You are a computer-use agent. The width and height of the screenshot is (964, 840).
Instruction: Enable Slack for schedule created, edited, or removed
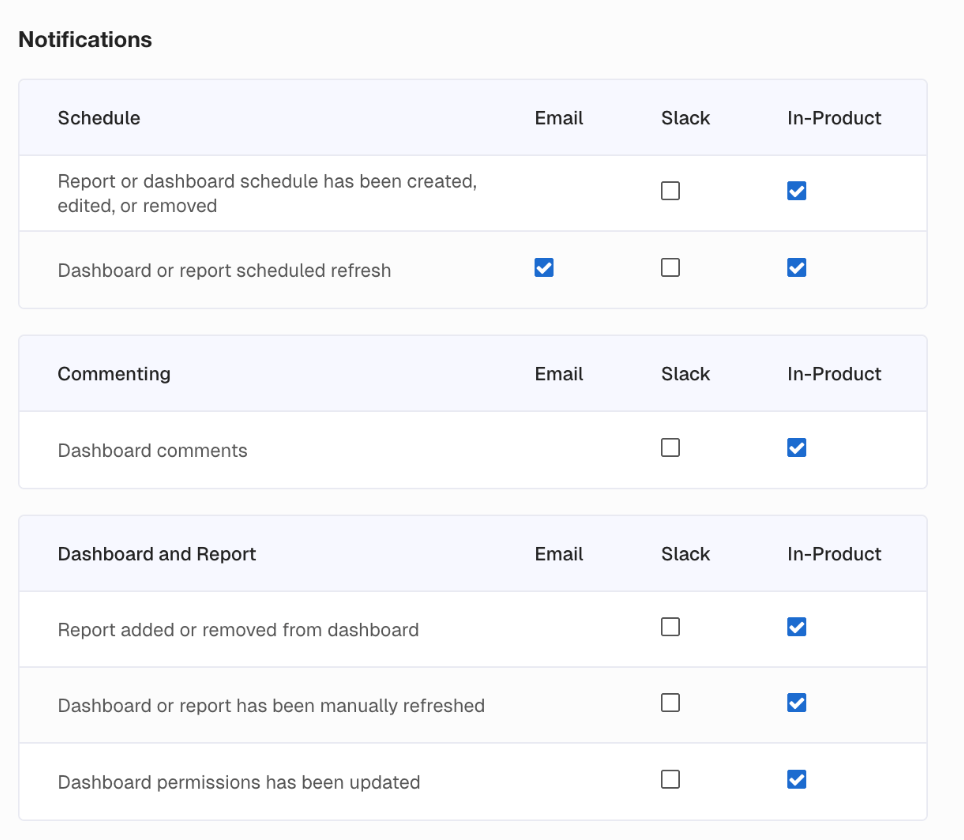(670, 191)
